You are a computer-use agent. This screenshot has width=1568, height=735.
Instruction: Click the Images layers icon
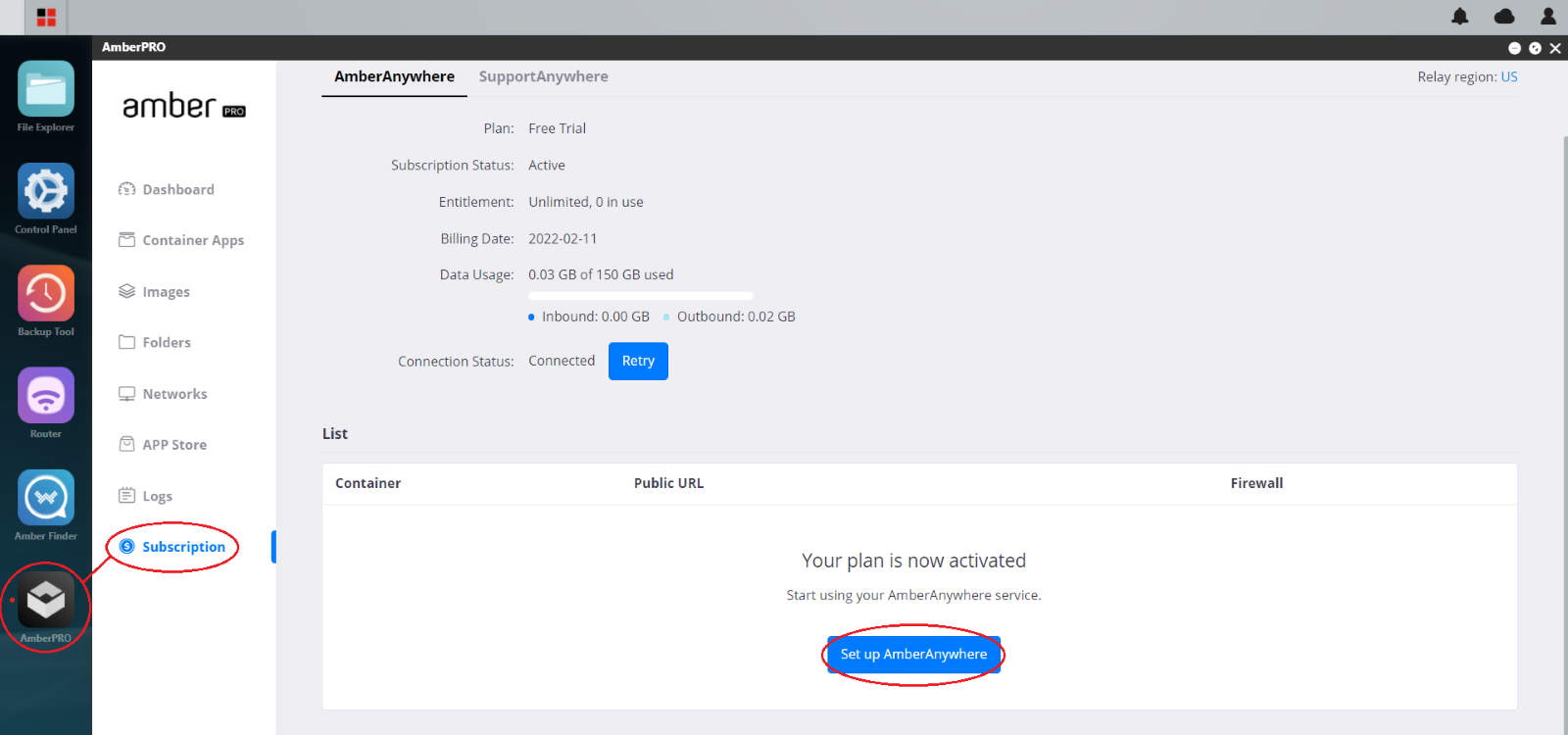click(x=127, y=291)
